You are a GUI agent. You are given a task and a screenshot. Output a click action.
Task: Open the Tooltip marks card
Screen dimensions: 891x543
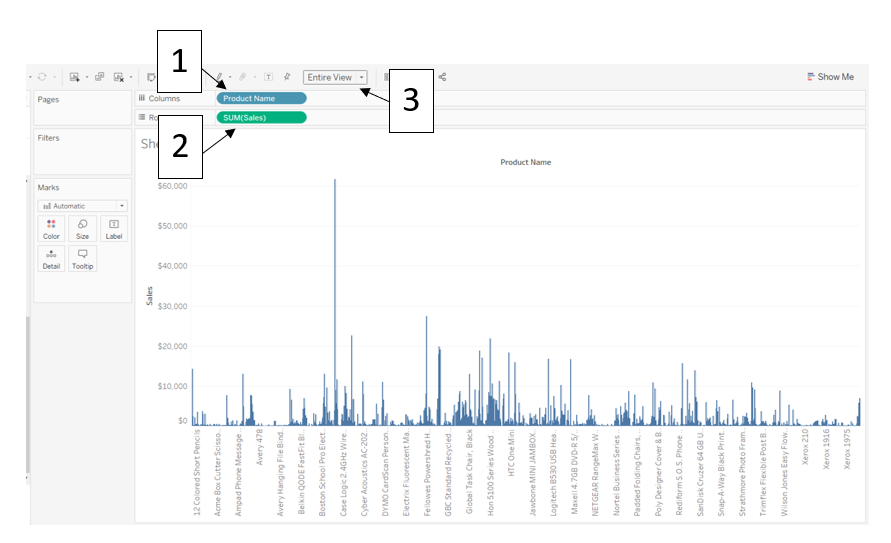[x=82, y=259]
